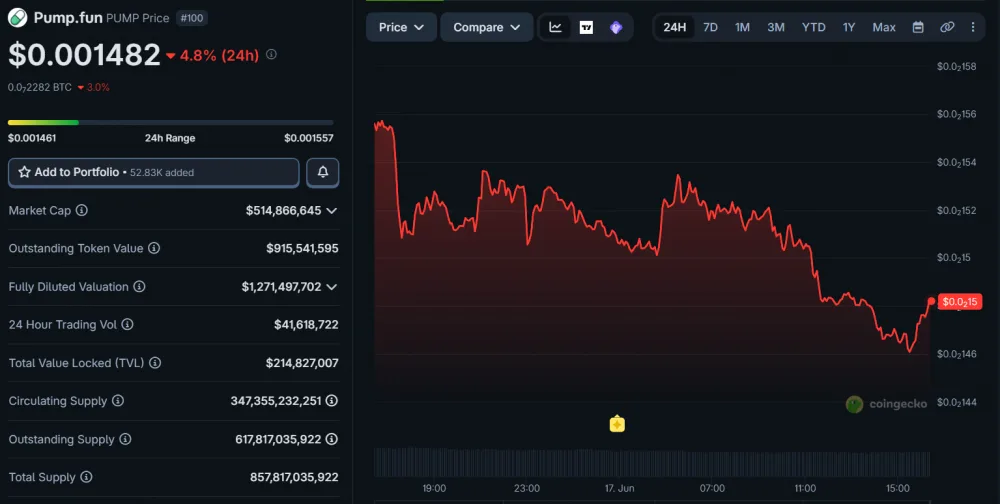The image size is (1000, 504).
Task: Click info icon next to Total Value Locked (TVL)
Action: 155,363
